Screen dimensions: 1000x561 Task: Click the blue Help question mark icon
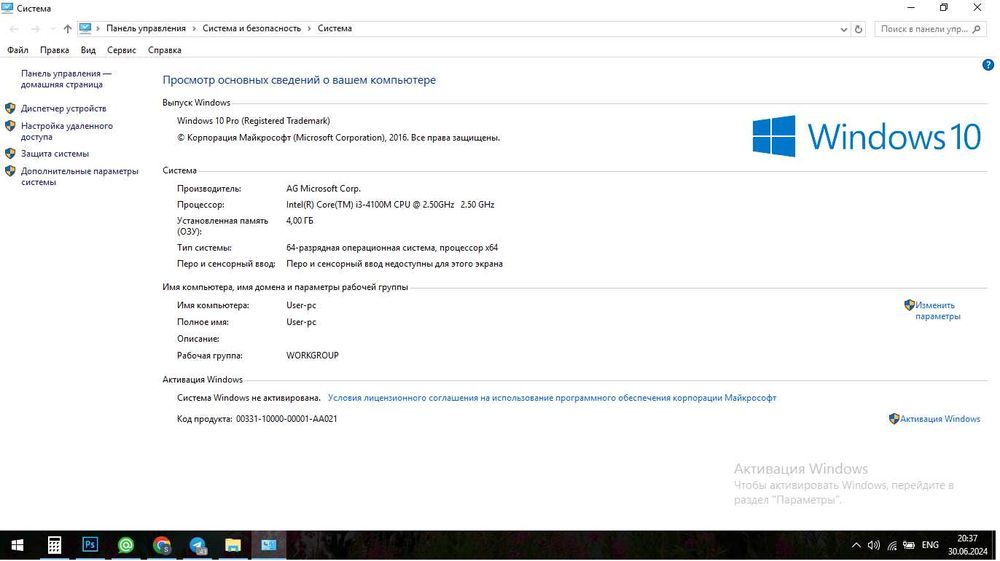tap(988, 64)
